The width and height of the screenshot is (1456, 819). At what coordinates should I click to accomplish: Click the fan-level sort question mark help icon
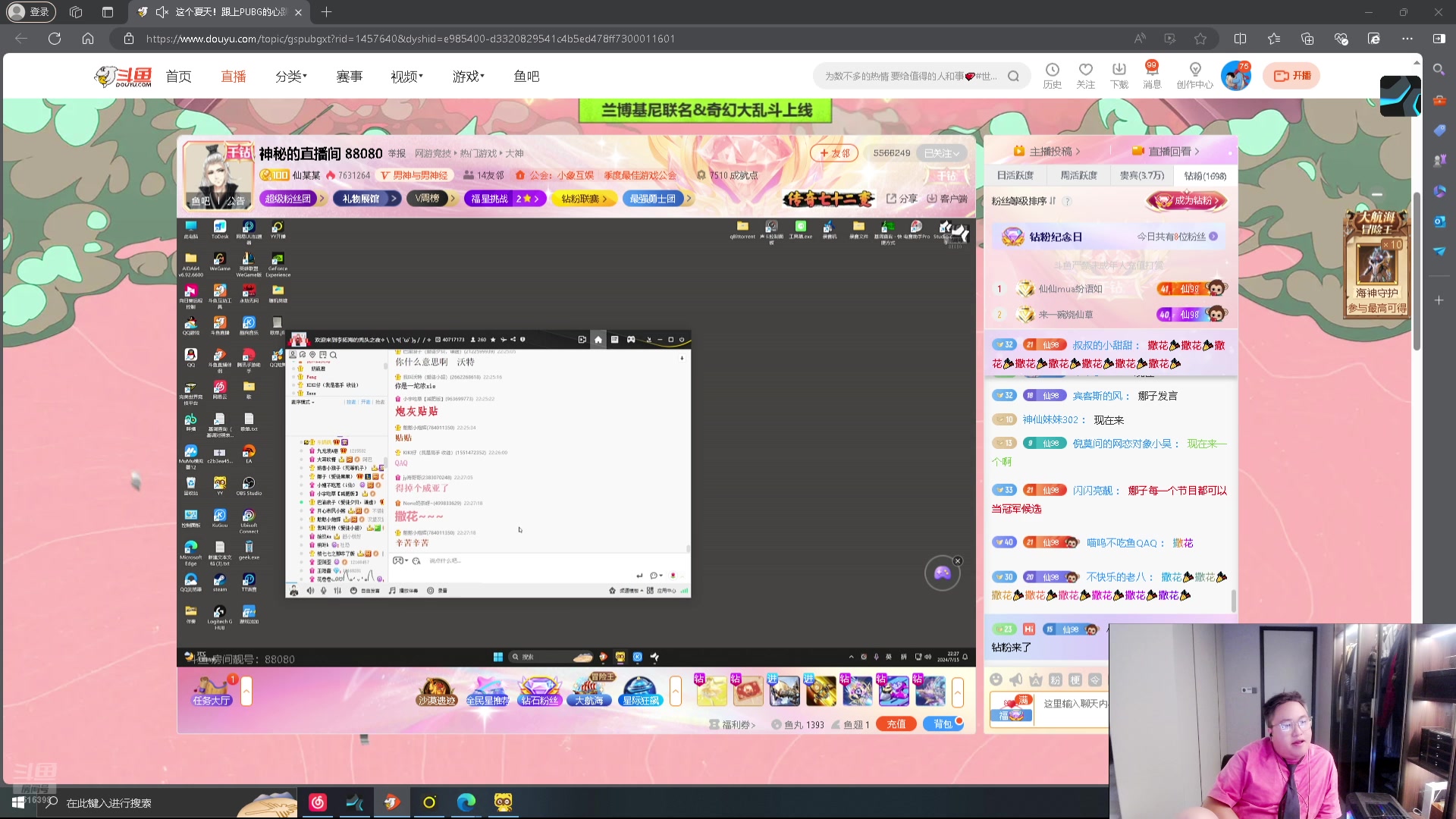coord(1066,201)
